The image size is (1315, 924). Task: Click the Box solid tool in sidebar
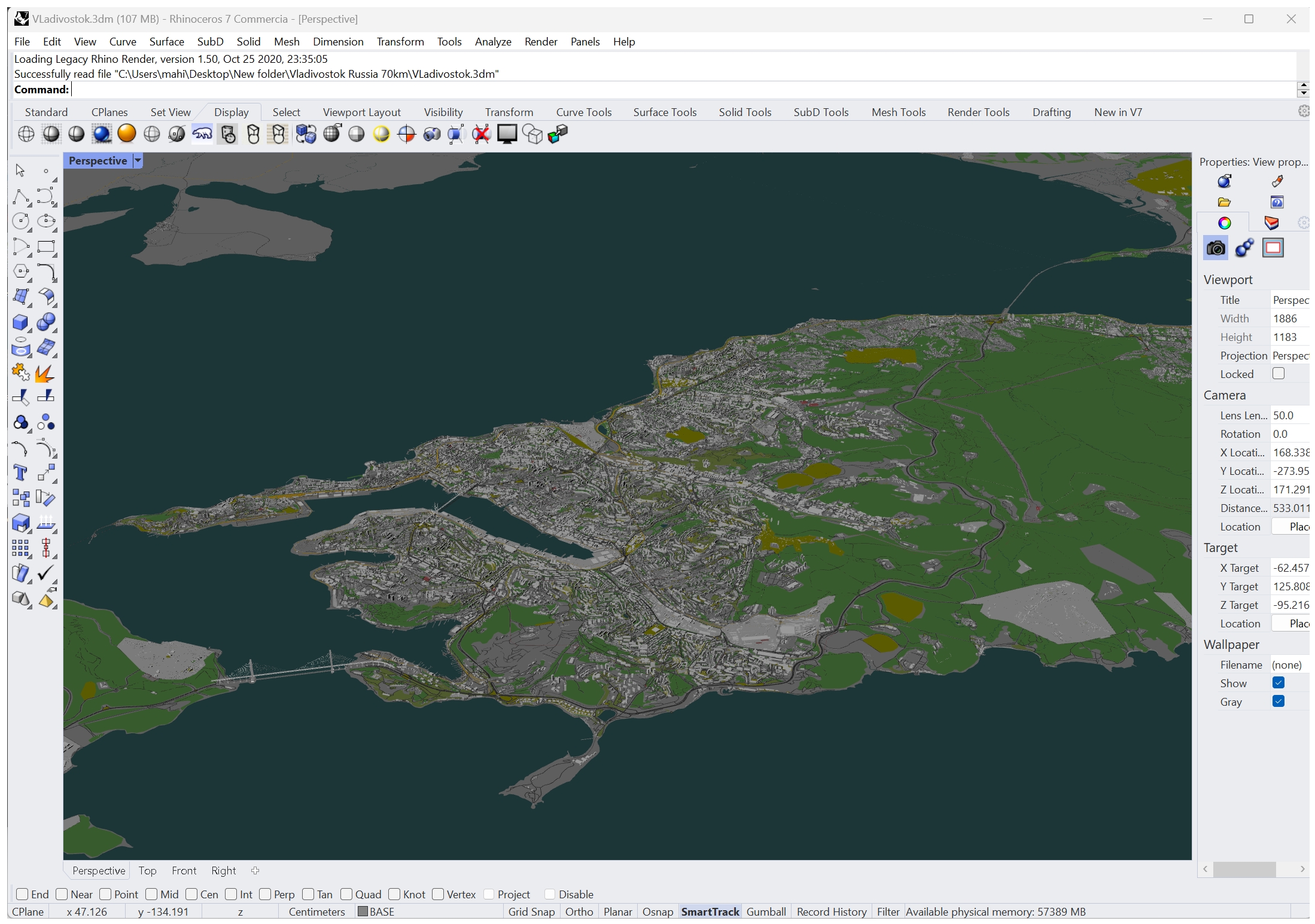coord(20,323)
